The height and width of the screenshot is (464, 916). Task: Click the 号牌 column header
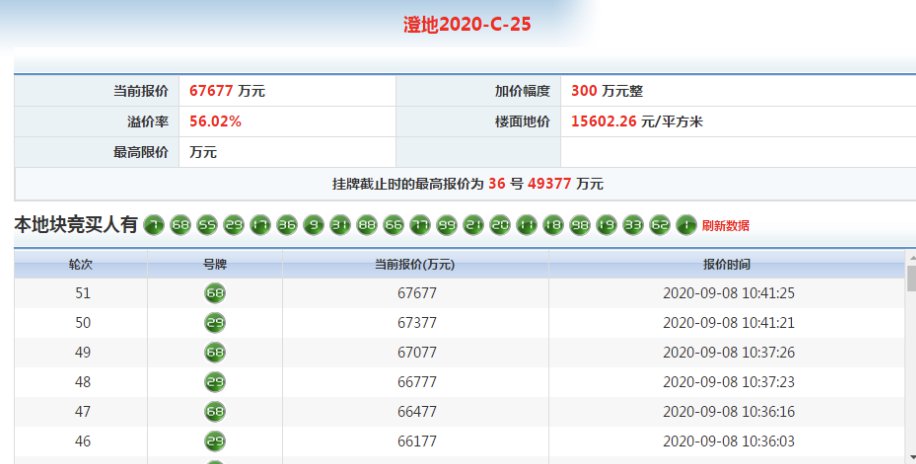tap(215, 265)
